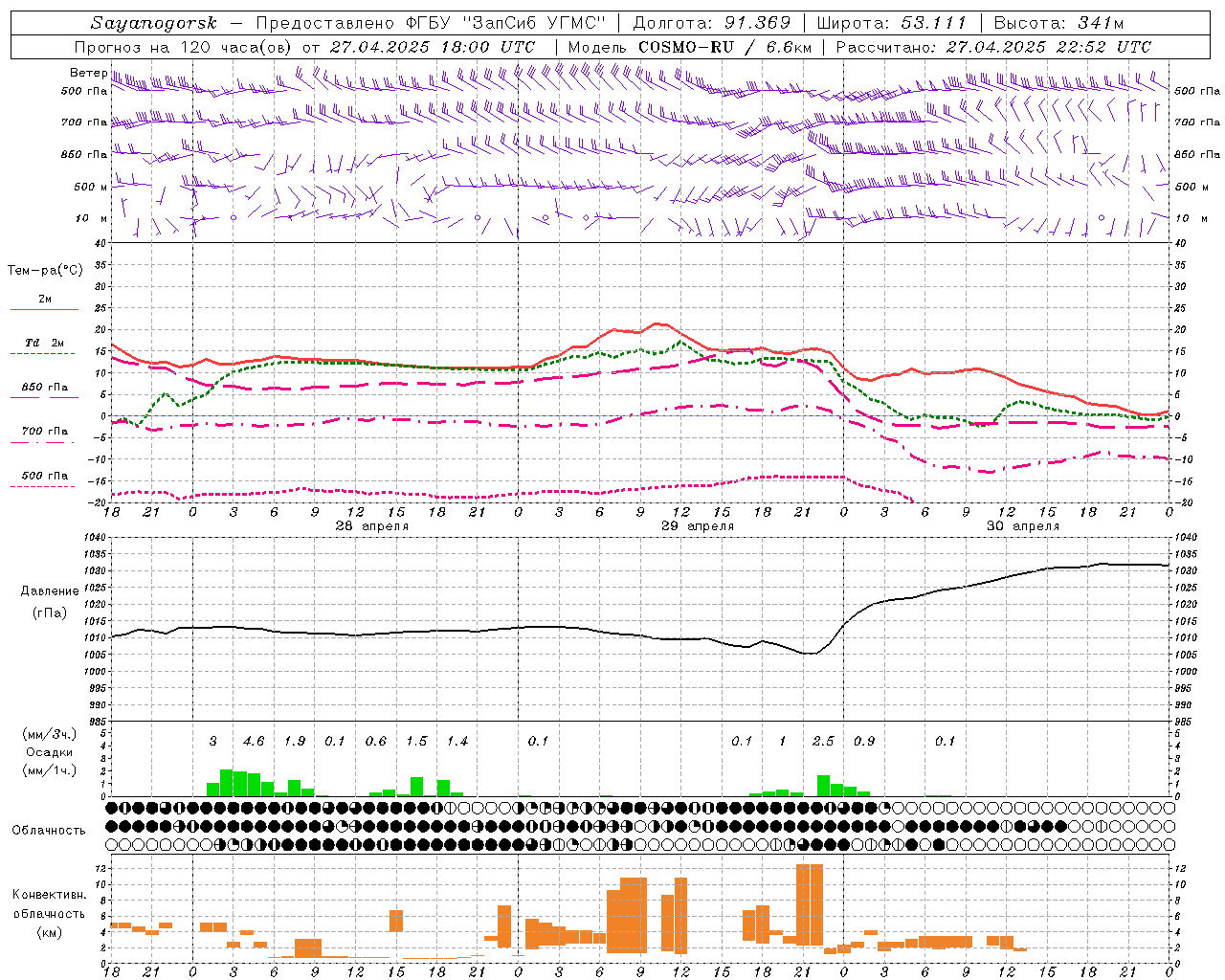Select the longitude value "Долгота: 91.369"
Image resolution: width=1225 pixels, height=980 pixels.
[x=712, y=23]
